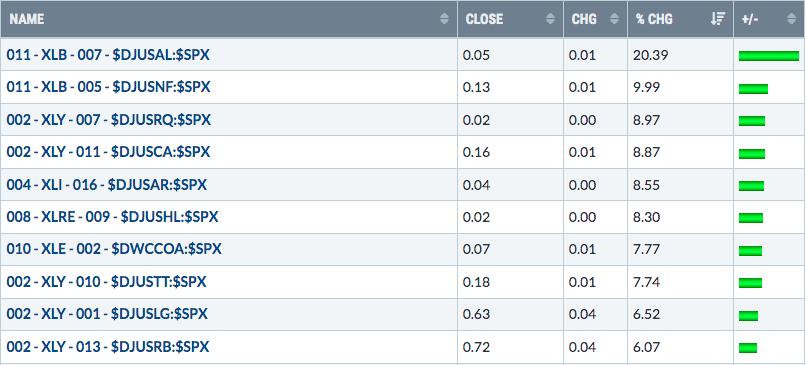The height and width of the screenshot is (365, 806).
Task: Toggle CHG column sort arrows
Action: click(x=614, y=19)
